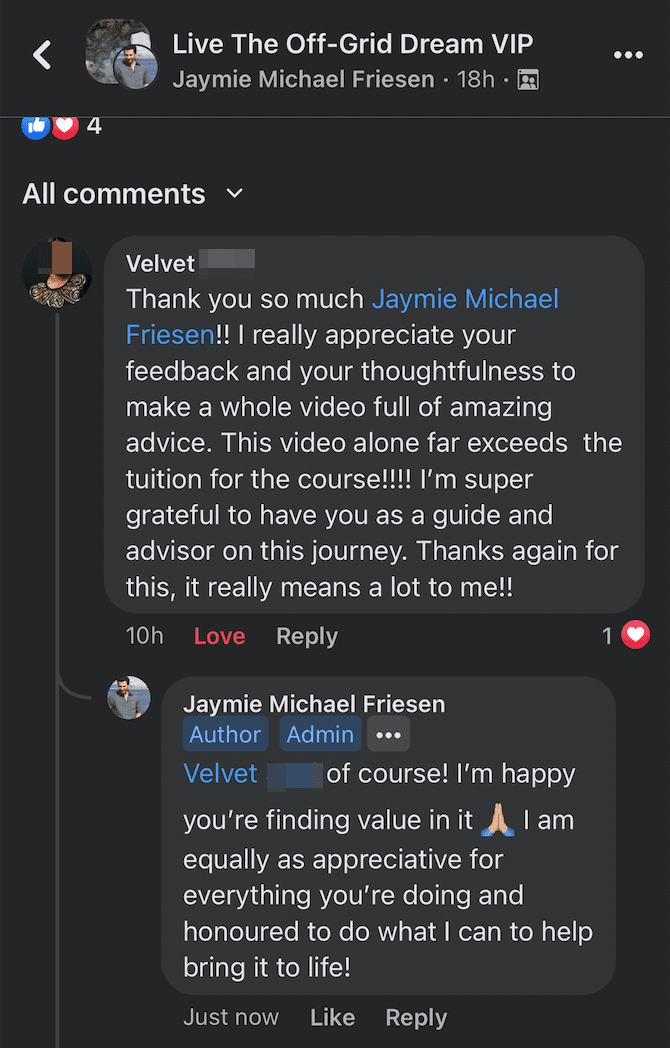This screenshot has height=1048, width=670.
Task: Reply to Jaymie's comment
Action: [416, 1017]
